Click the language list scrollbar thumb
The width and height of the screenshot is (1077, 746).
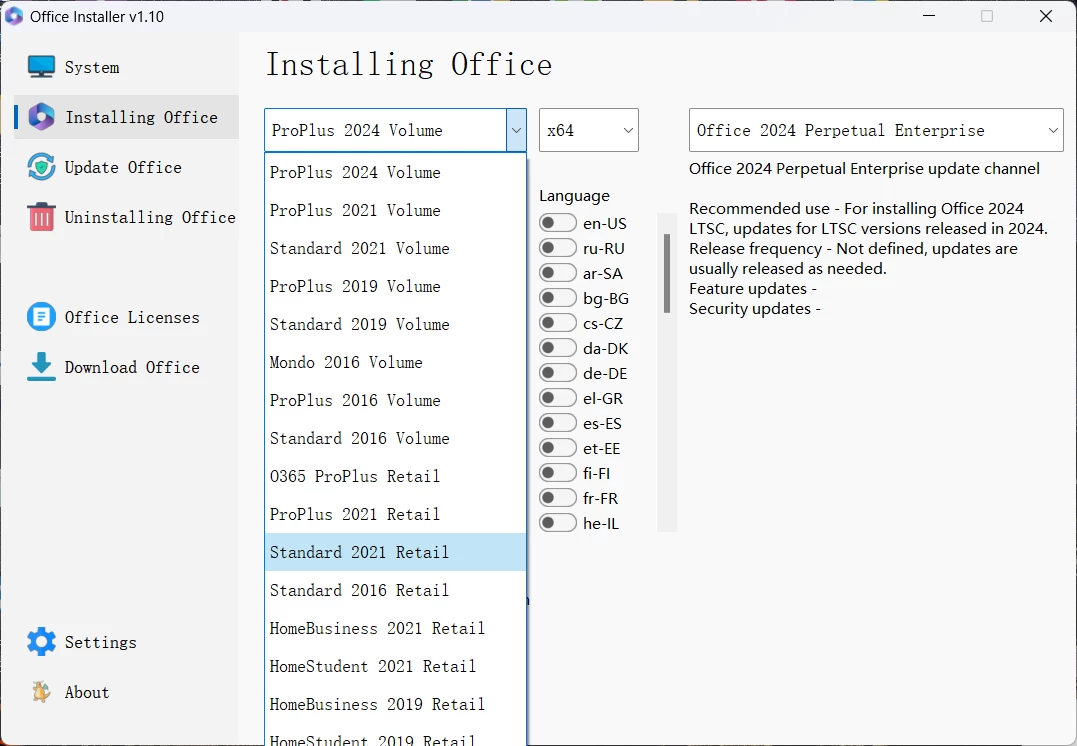666,273
